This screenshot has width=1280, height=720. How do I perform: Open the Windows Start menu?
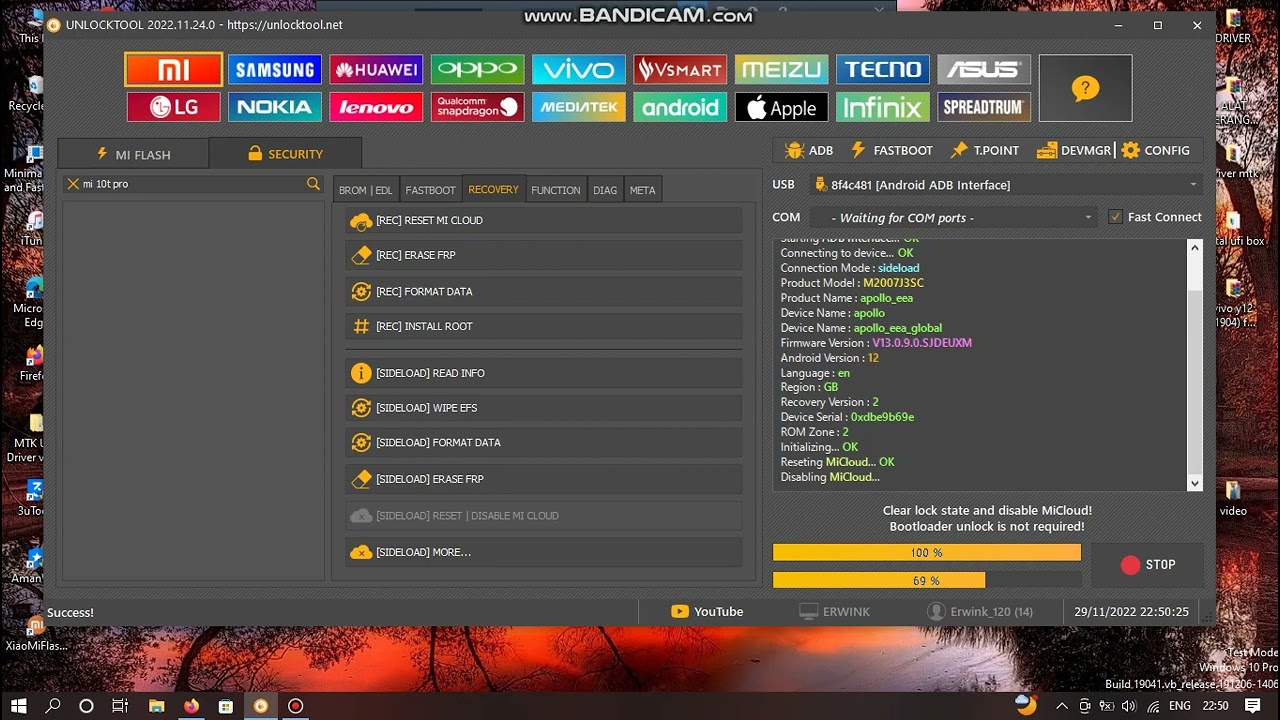(x=18, y=706)
